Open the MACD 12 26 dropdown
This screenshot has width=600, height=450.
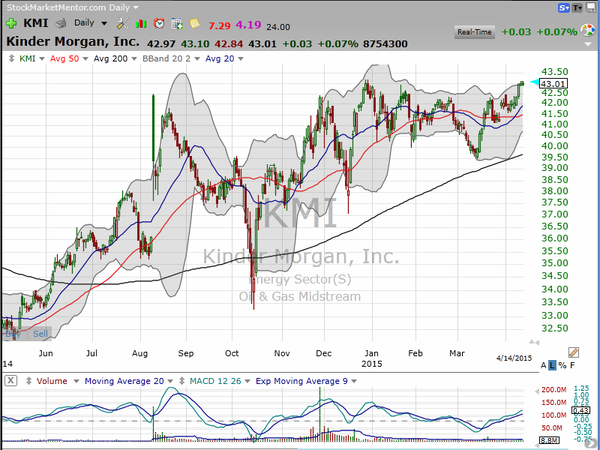pos(248,381)
